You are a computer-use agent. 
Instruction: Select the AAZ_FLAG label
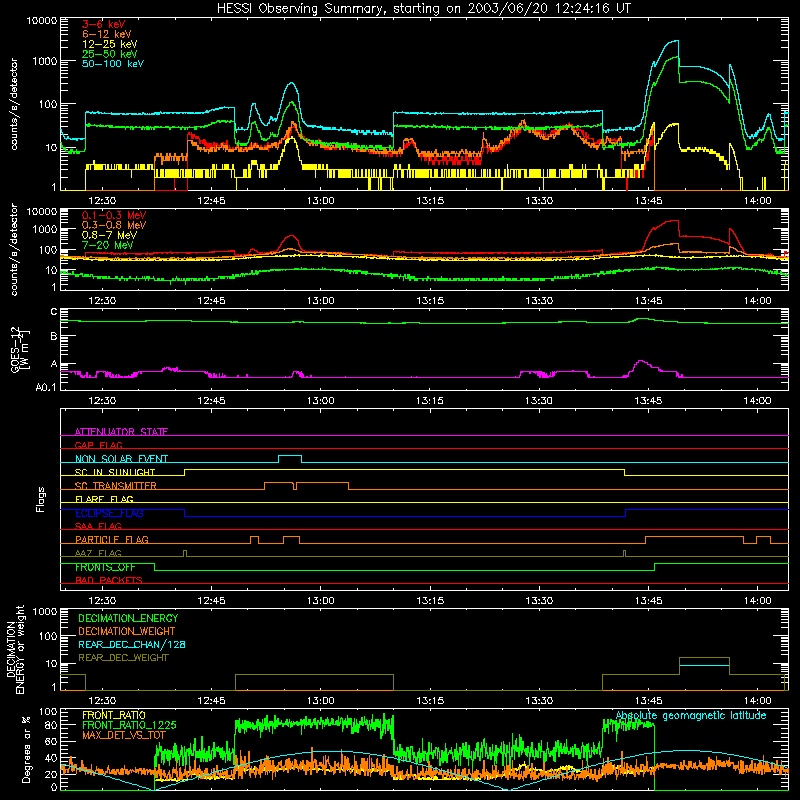pyautogui.click(x=98, y=553)
